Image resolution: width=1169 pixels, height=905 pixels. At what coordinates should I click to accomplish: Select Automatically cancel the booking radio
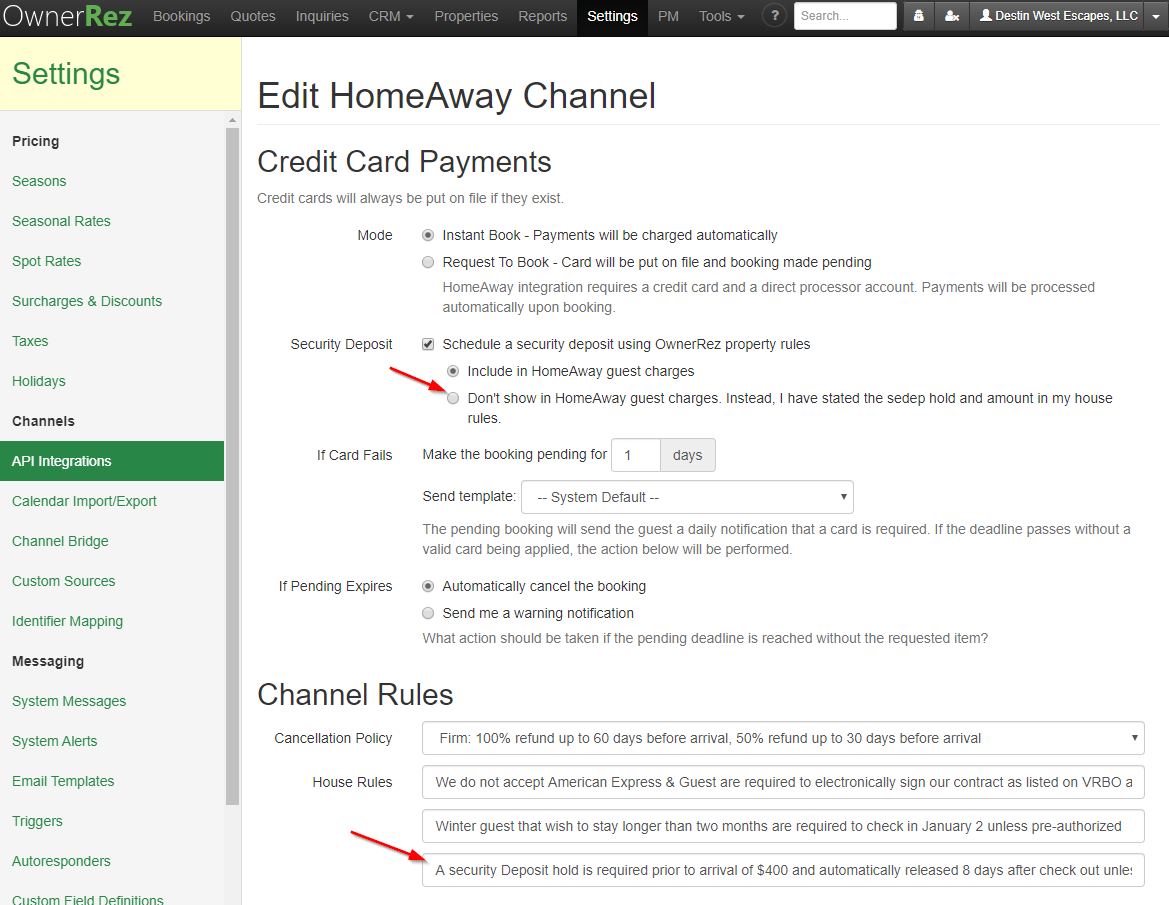[x=428, y=587]
